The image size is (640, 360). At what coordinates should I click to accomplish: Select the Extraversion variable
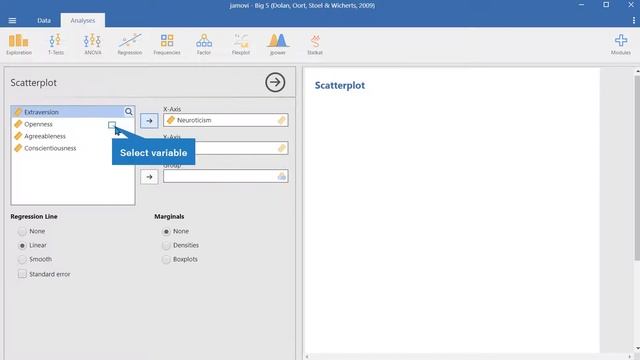tap(68, 112)
